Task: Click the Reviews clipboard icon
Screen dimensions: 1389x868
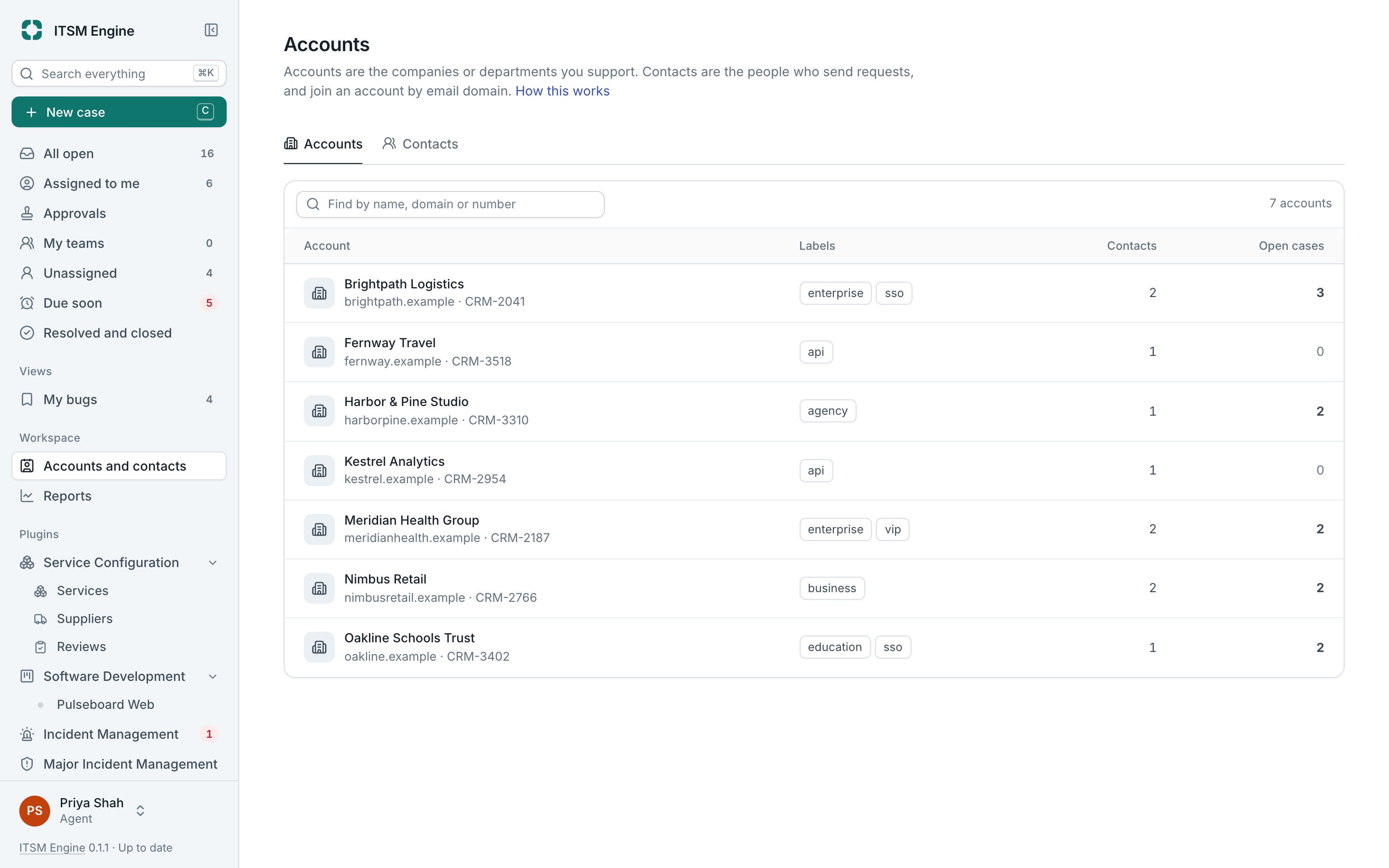Action: point(40,646)
